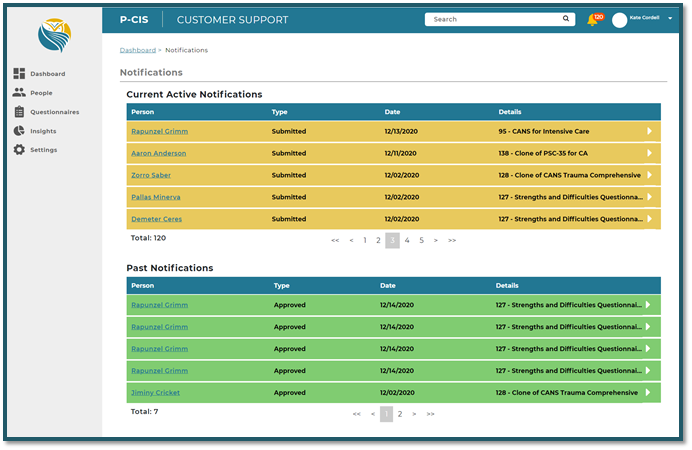Screen dimensions: 692x450
Task: Click the Questionnaires clipboard icon
Action: pos(19,112)
